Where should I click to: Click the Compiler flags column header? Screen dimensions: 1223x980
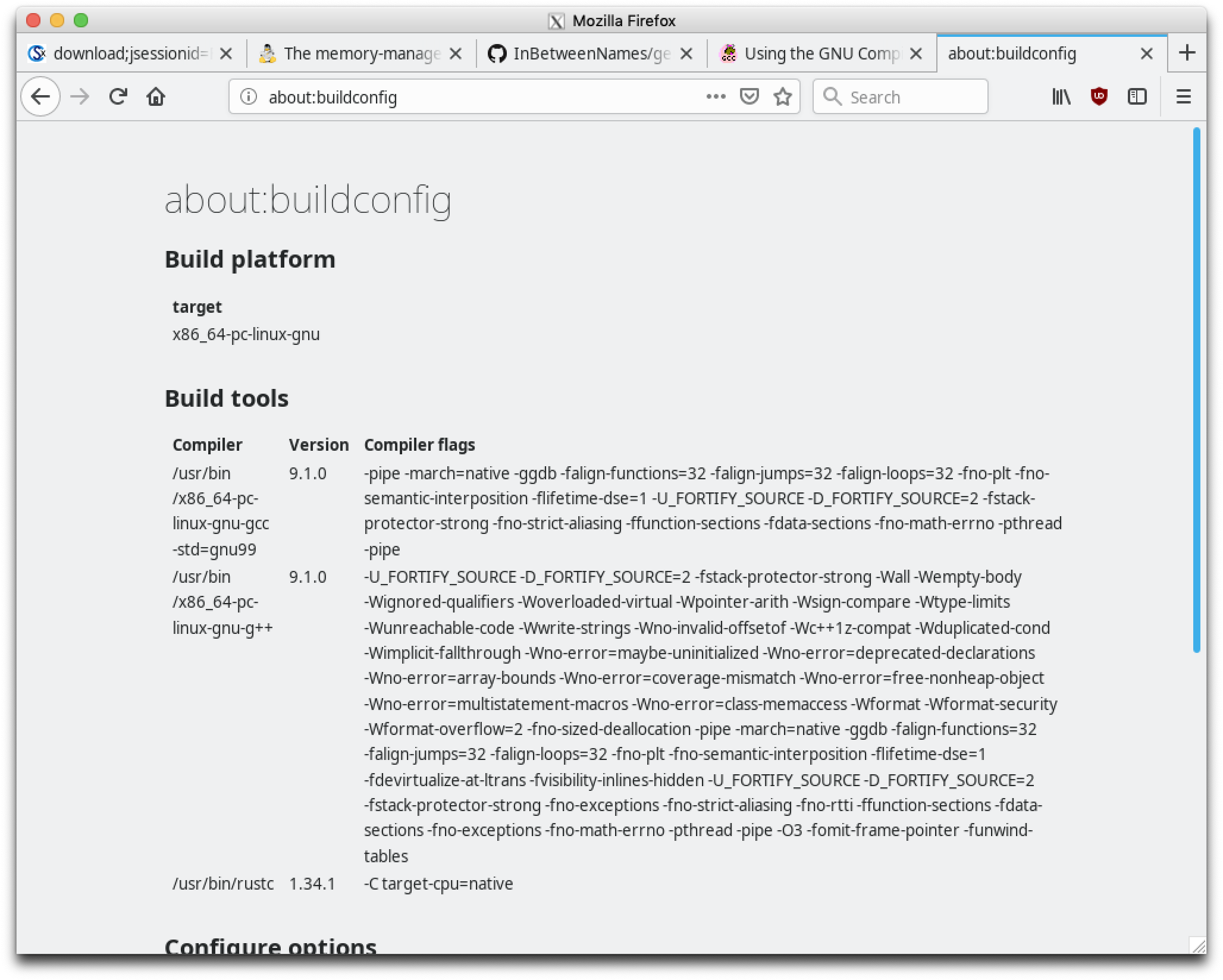(419, 445)
